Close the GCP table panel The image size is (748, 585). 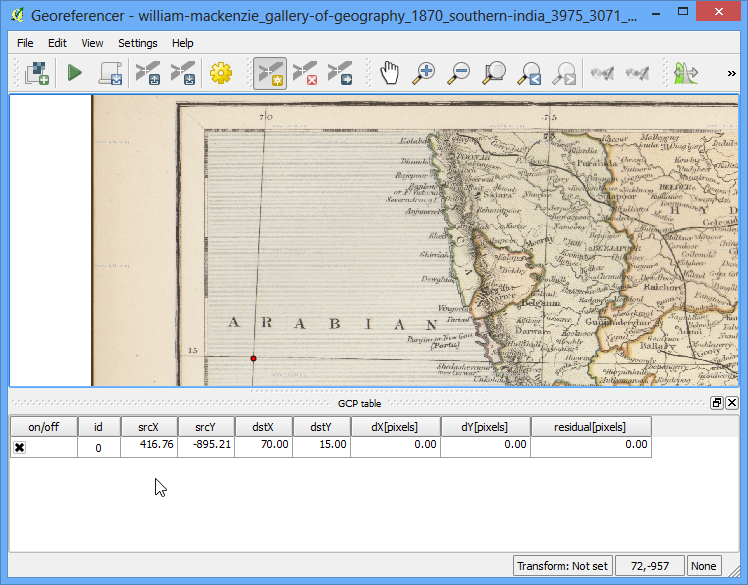coord(732,403)
